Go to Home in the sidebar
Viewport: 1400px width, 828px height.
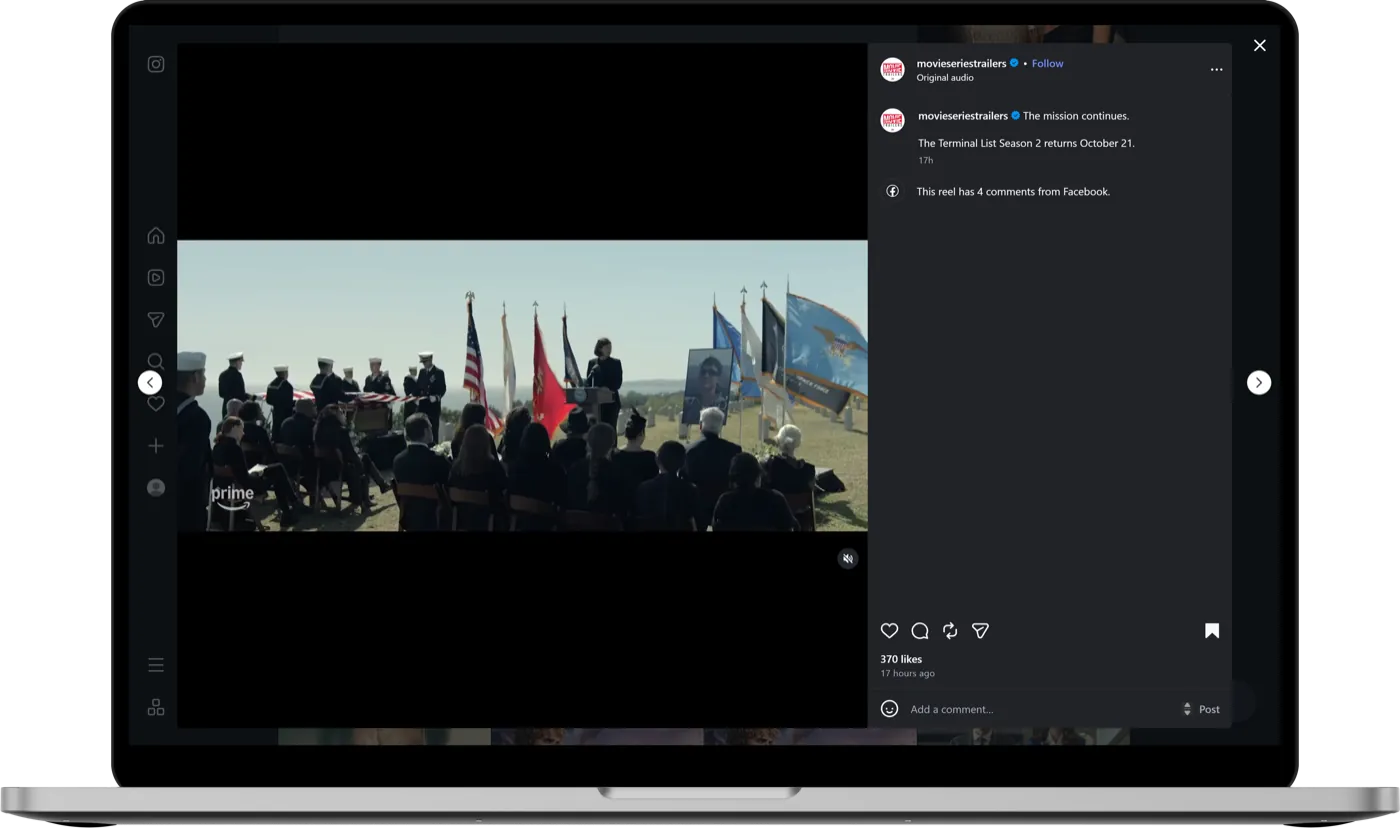pos(156,236)
